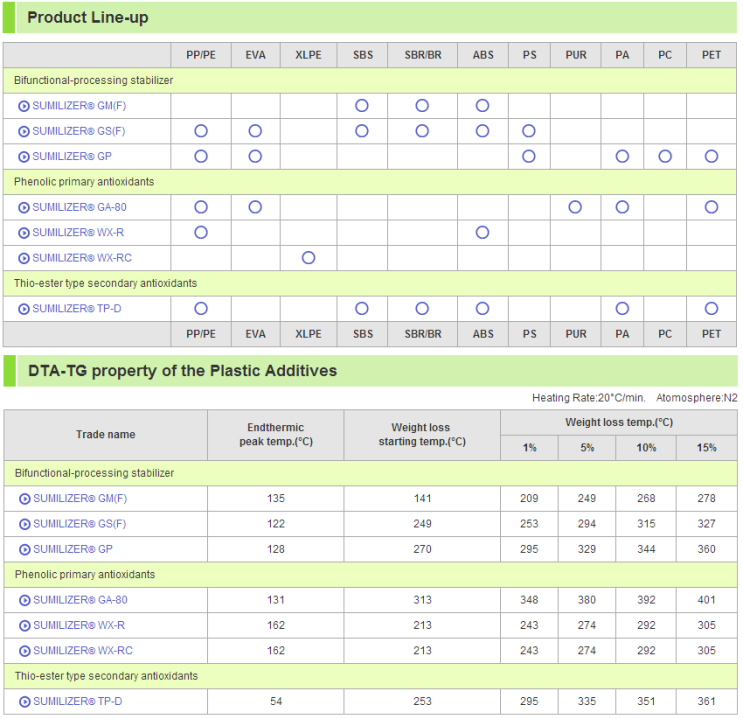Click the Endthermic peak temp. column header
The image size is (743, 719).
pyautogui.click(x=275, y=435)
